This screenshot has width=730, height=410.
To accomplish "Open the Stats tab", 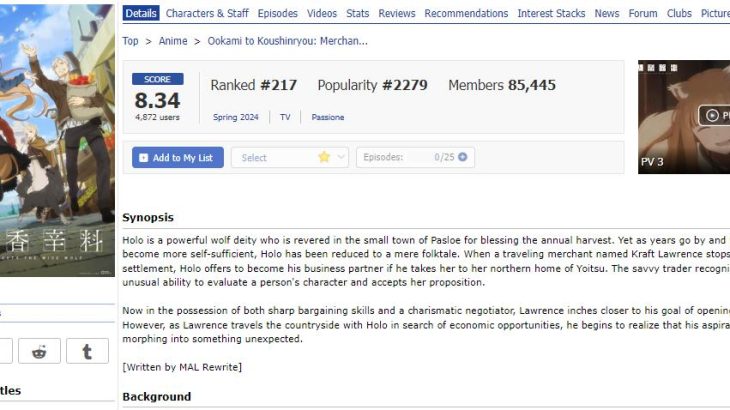I will [x=358, y=14].
